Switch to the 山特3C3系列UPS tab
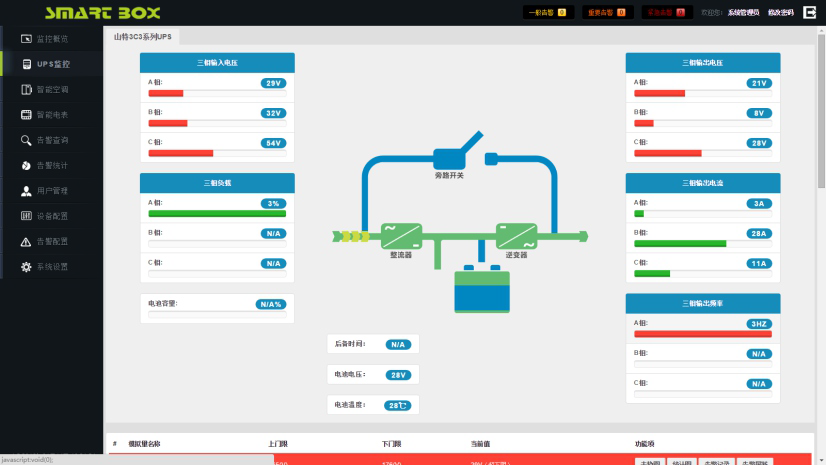 (x=143, y=36)
